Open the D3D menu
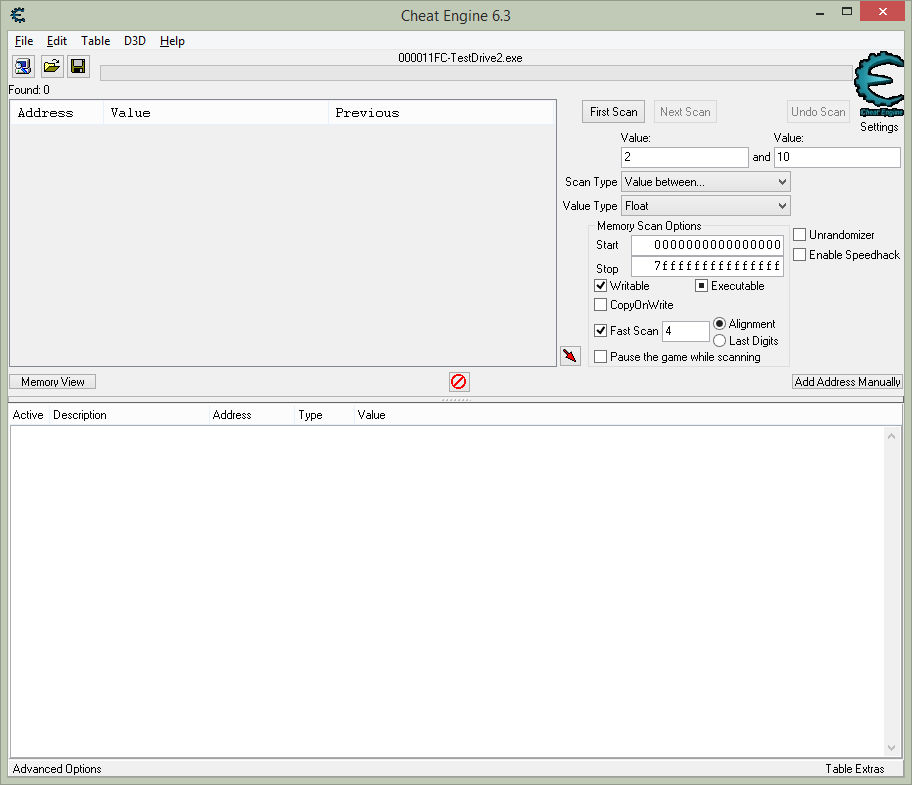This screenshot has width=912, height=785. pos(134,41)
